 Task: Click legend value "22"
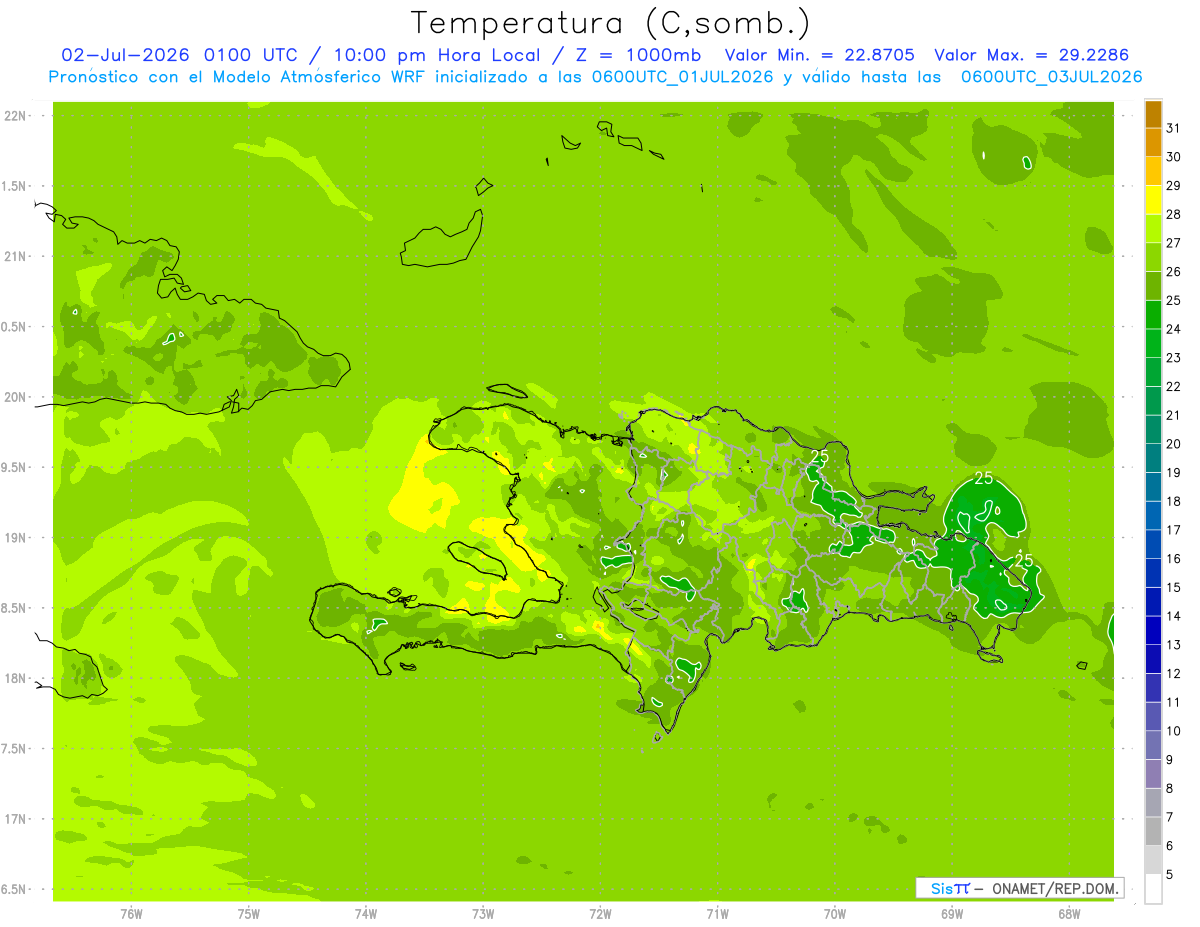coord(1174,387)
